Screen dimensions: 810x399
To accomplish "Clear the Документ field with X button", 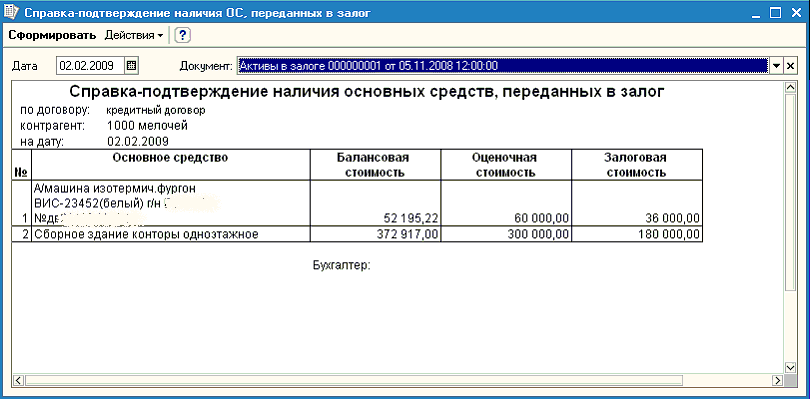I will click(790, 66).
